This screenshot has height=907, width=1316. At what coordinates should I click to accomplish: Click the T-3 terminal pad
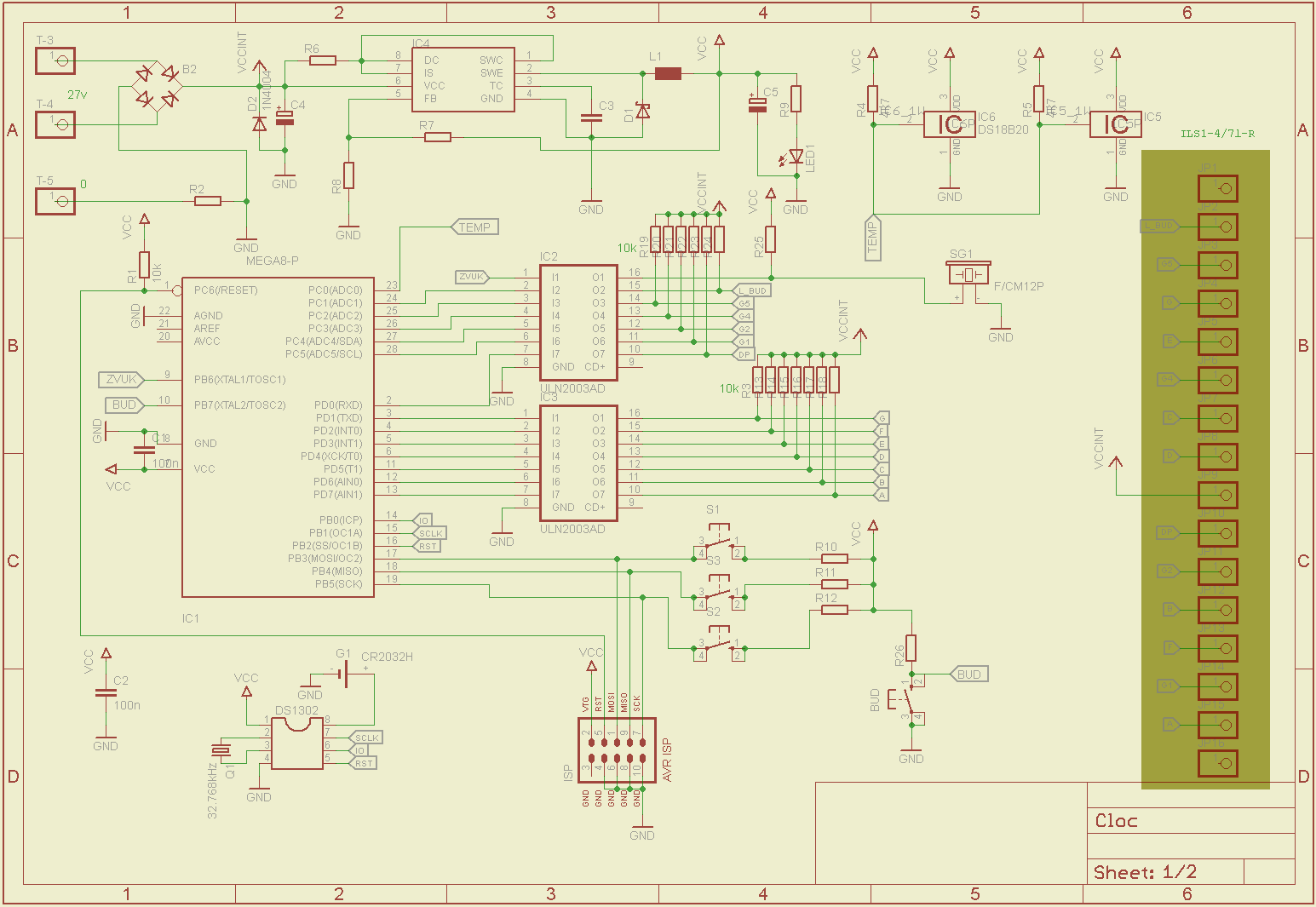(55, 60)
